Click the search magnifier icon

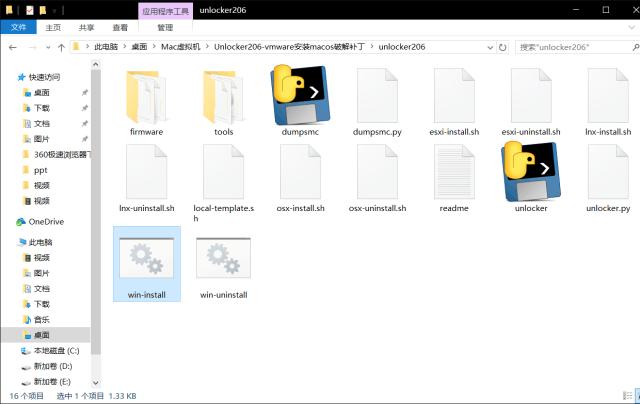click(x=636, y=47)
